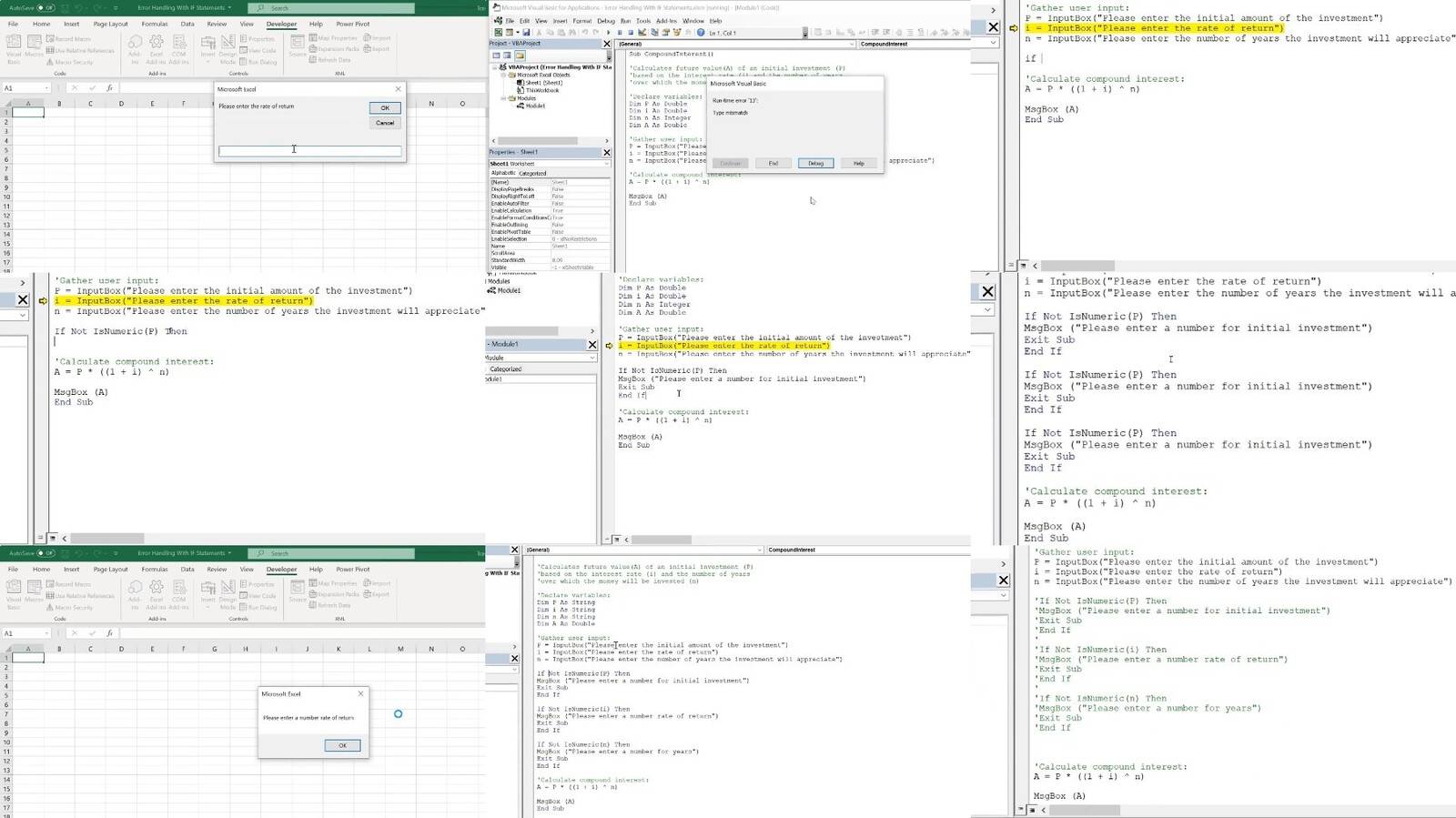Click the 'Dim P As String' code line
Screen dimensions: 1456x818
point(566,602)
